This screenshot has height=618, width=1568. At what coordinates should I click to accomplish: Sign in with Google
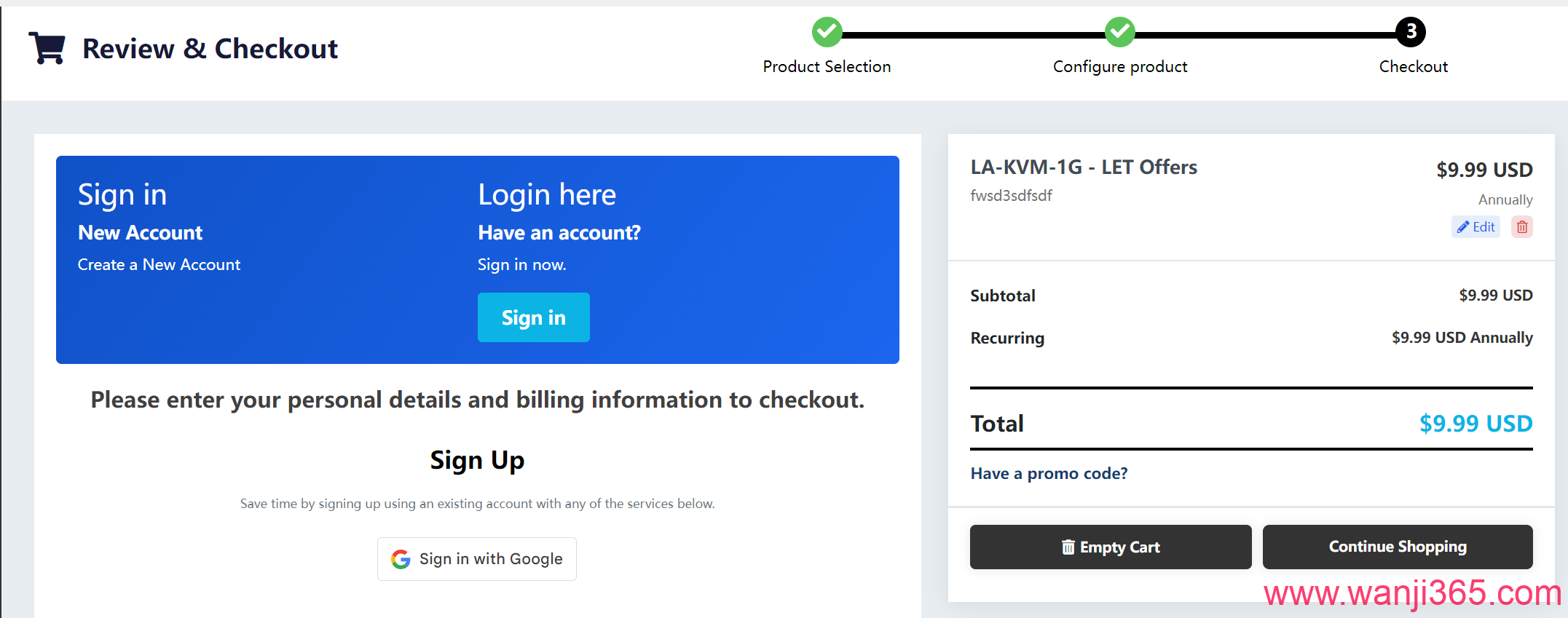point(477,559)
